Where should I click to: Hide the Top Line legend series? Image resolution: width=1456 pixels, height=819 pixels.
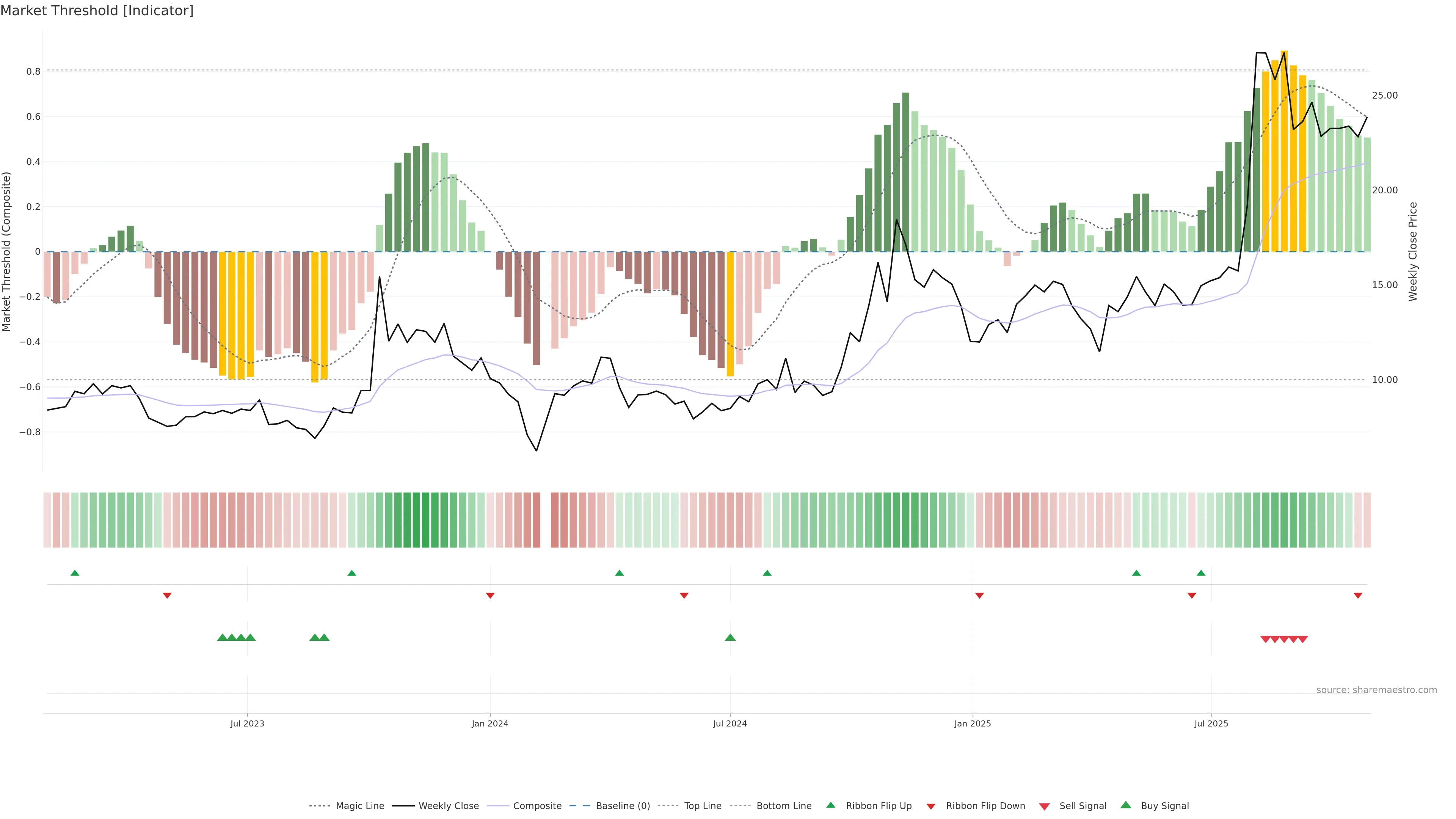703,806
